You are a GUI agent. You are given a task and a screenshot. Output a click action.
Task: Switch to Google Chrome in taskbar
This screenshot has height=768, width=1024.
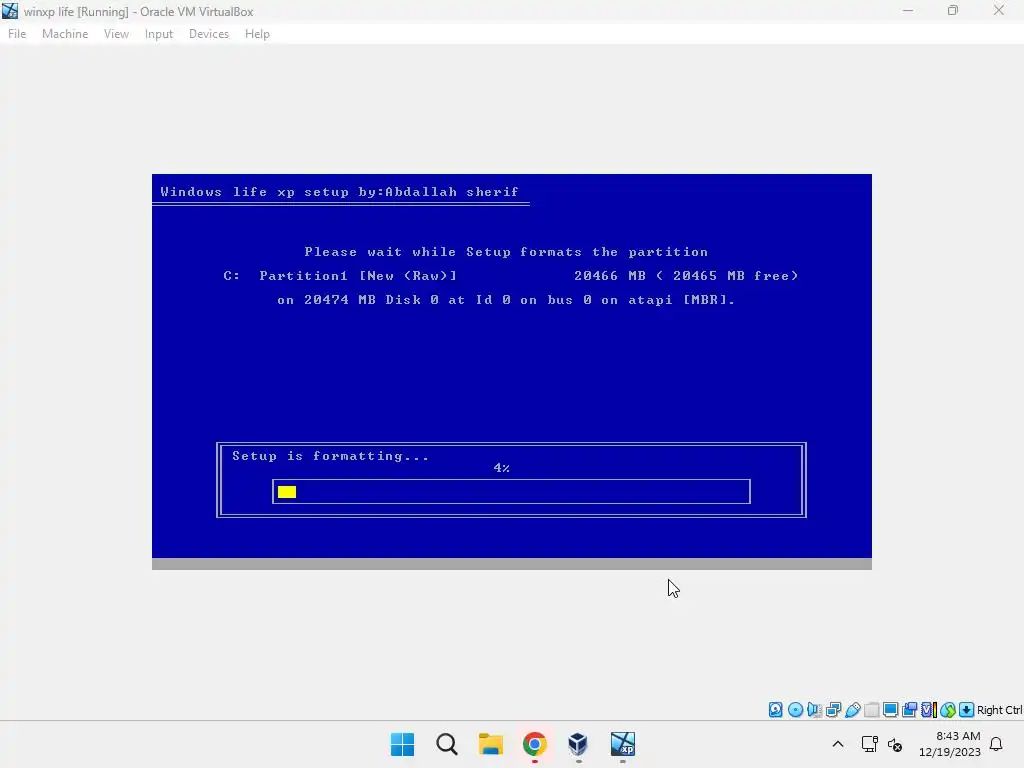tap(534, 744)
